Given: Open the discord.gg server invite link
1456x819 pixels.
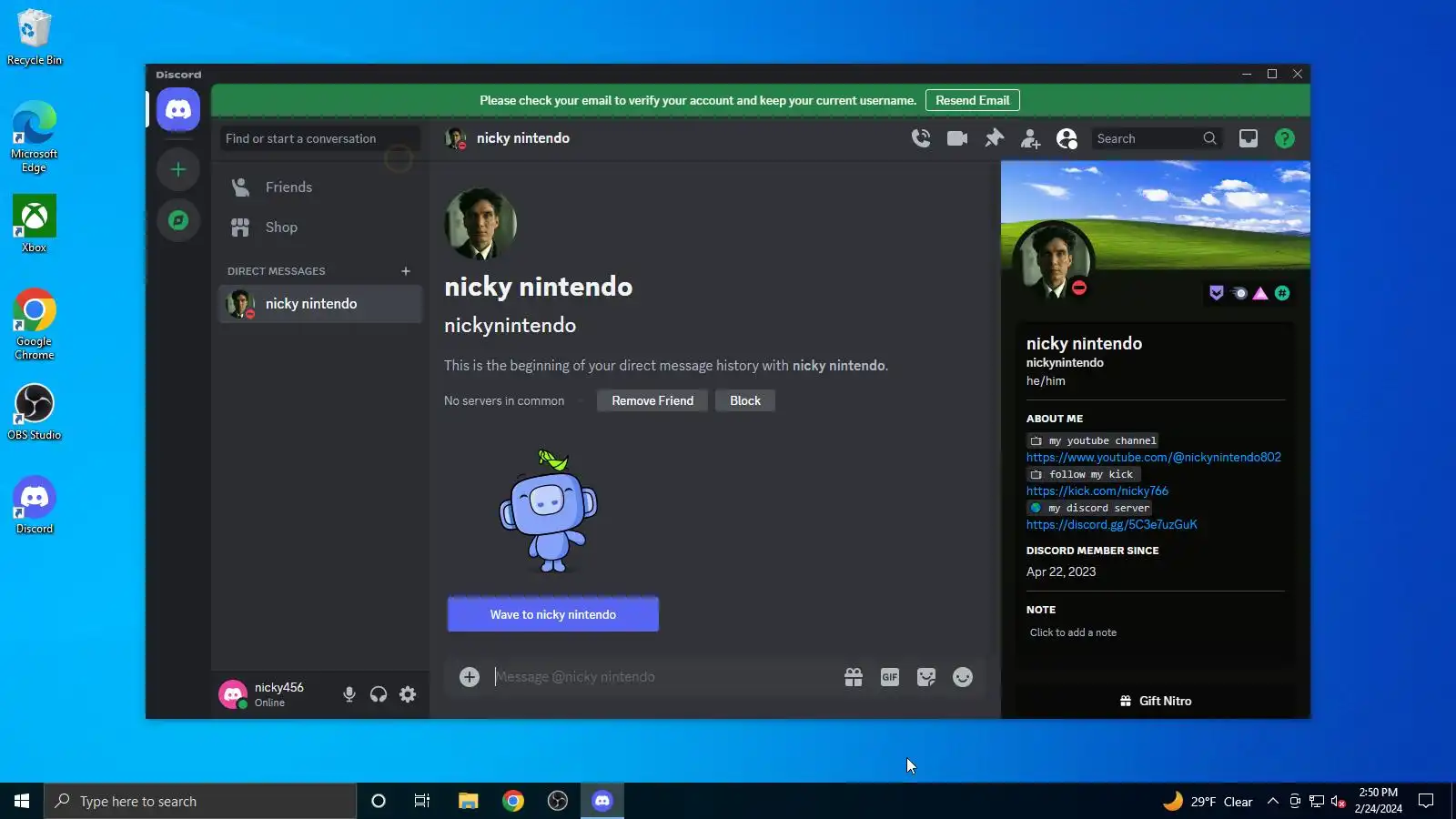Looking at the screenshot, I should (1112, 524).
